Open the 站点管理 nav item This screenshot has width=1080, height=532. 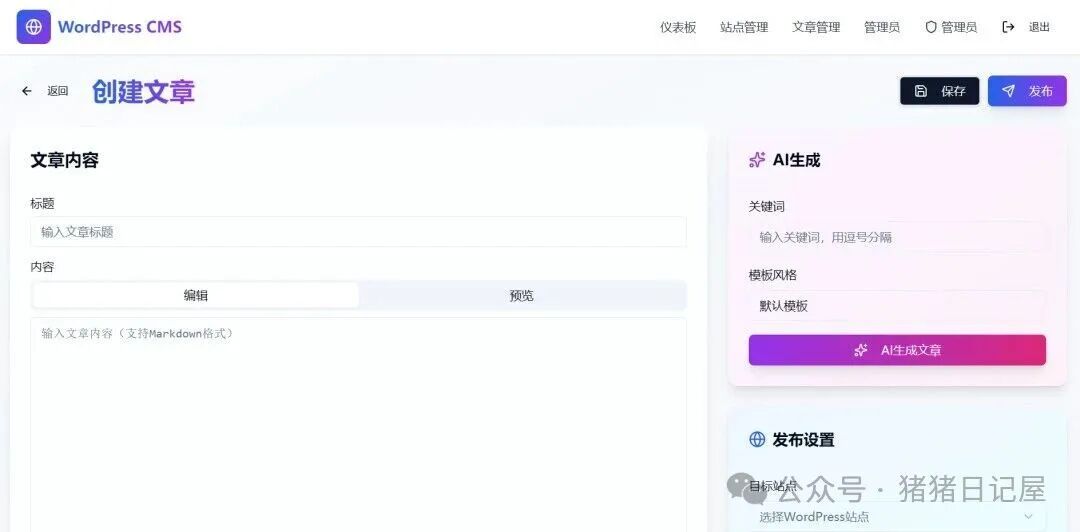pyautogui.click(x=745, y=28)
